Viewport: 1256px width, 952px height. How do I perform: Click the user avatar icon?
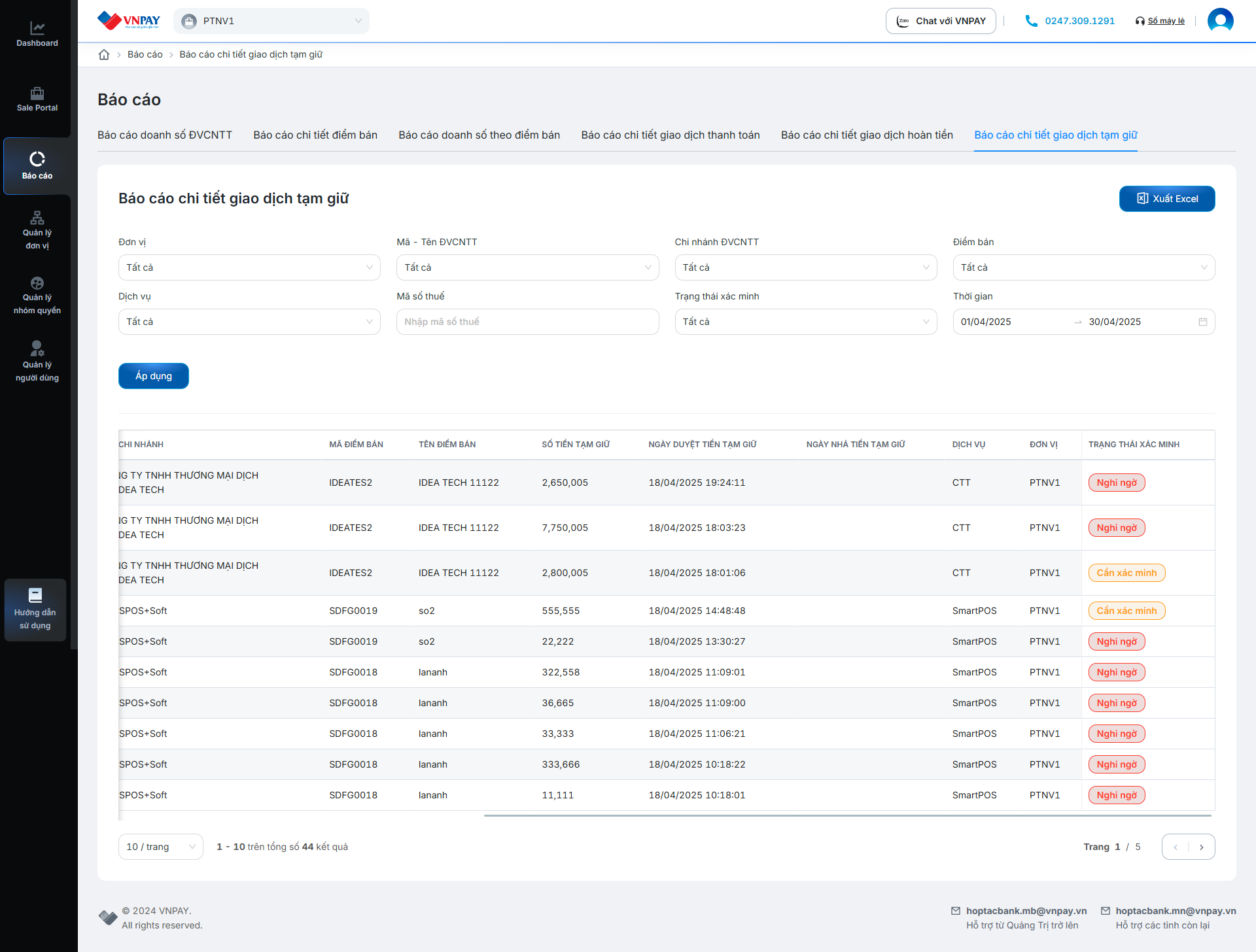coord(1220,21)
